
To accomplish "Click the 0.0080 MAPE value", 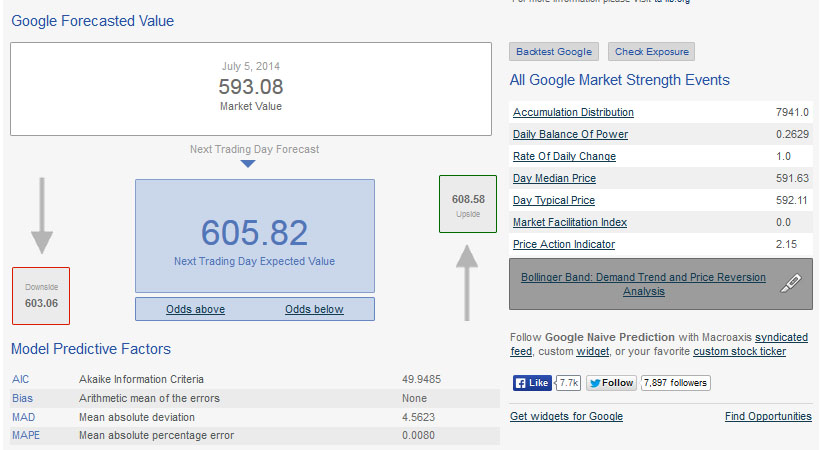I will (x=418, y=435).
